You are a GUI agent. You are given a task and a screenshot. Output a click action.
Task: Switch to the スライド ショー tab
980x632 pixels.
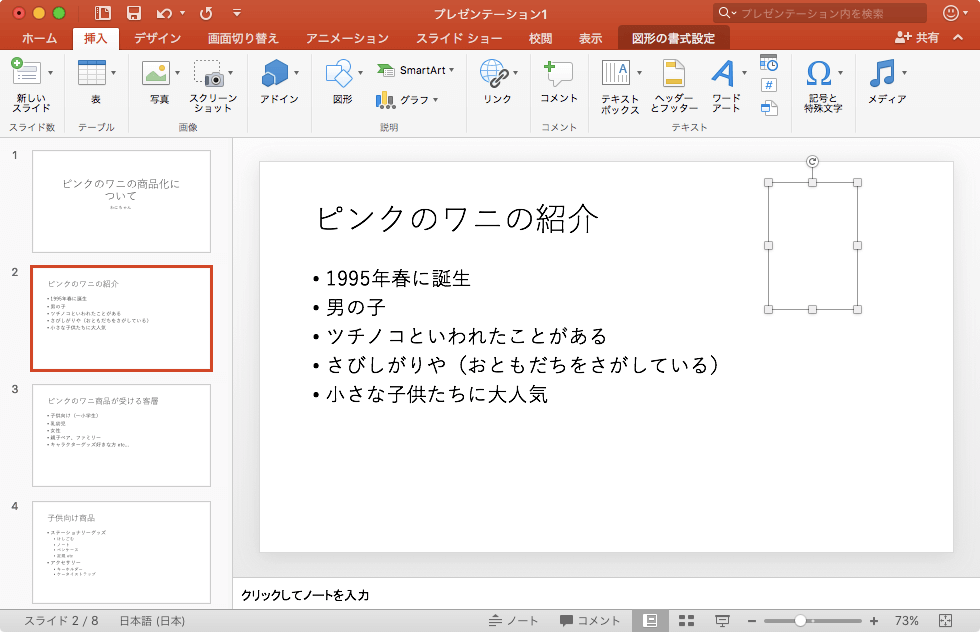(459, 38)
